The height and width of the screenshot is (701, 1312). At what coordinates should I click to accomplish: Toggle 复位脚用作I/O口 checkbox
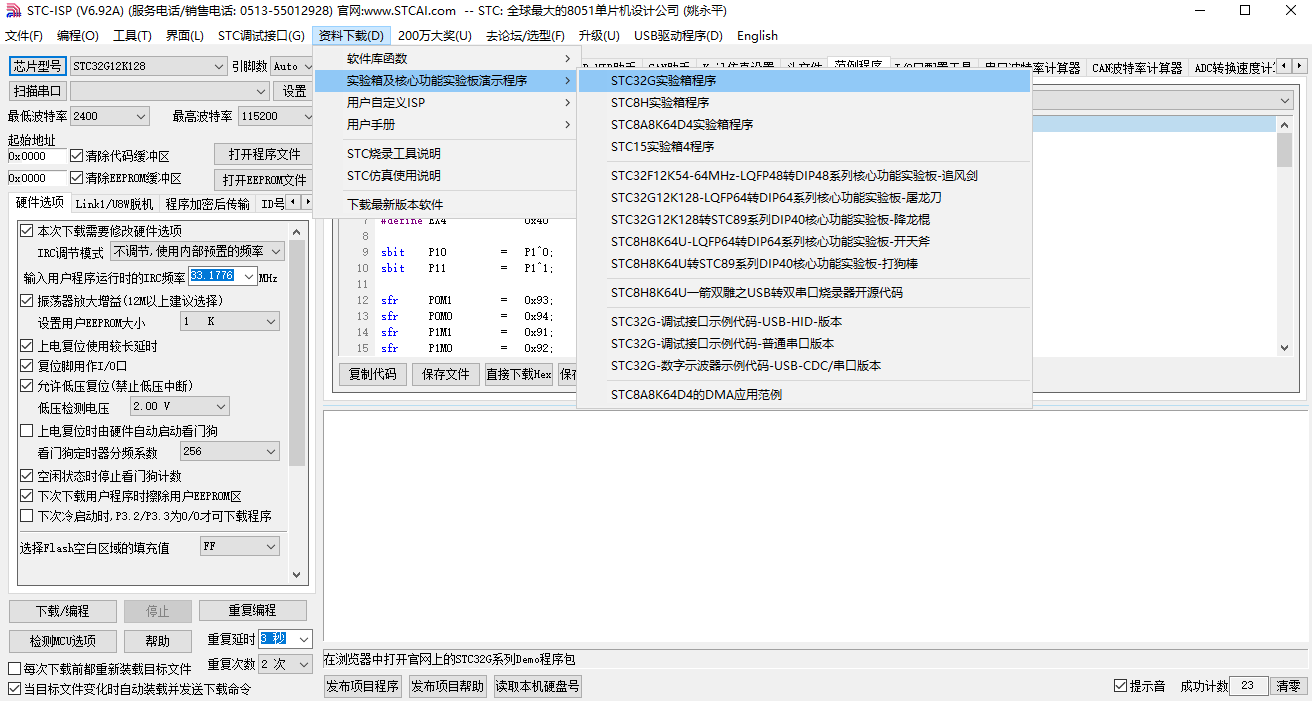coord(27,366)
